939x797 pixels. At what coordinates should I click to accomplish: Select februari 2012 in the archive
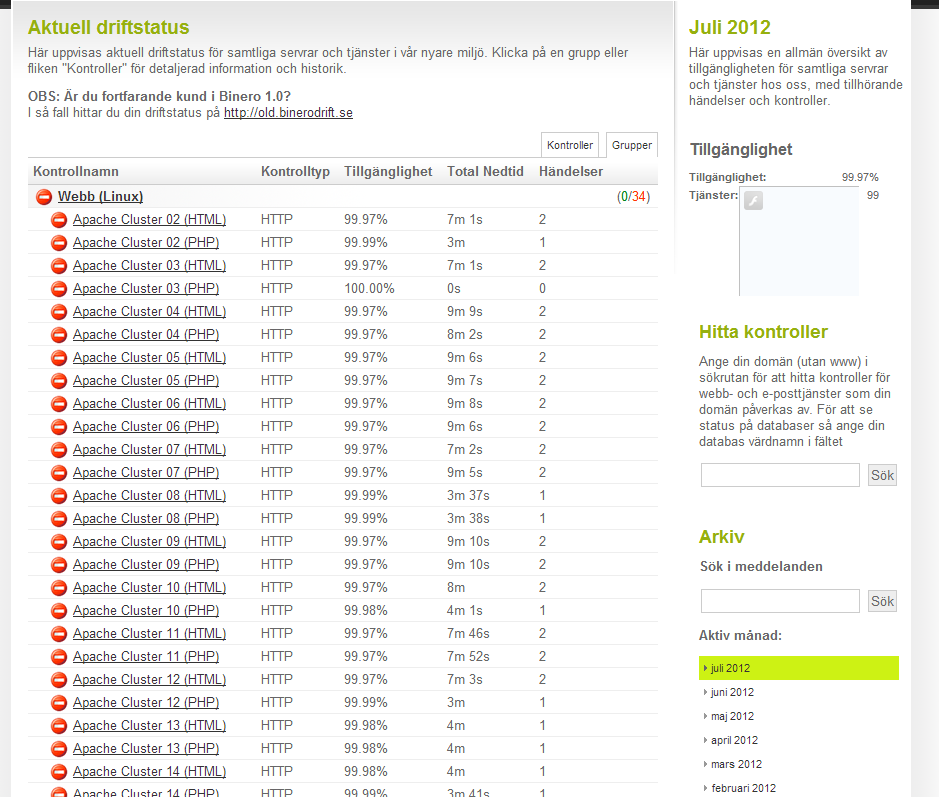[x=743, y=788]
